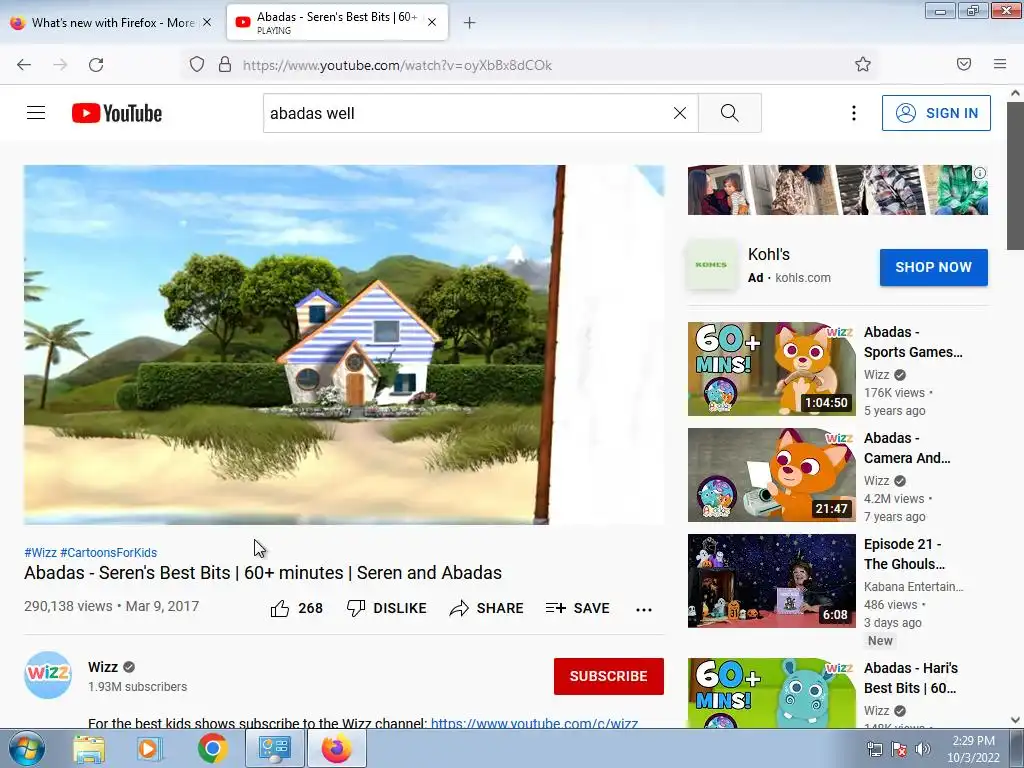Open the YouTube hamburger guide menu
Image resolution: width=1024 pixels, height=768 pixels.
coord(36,113)
